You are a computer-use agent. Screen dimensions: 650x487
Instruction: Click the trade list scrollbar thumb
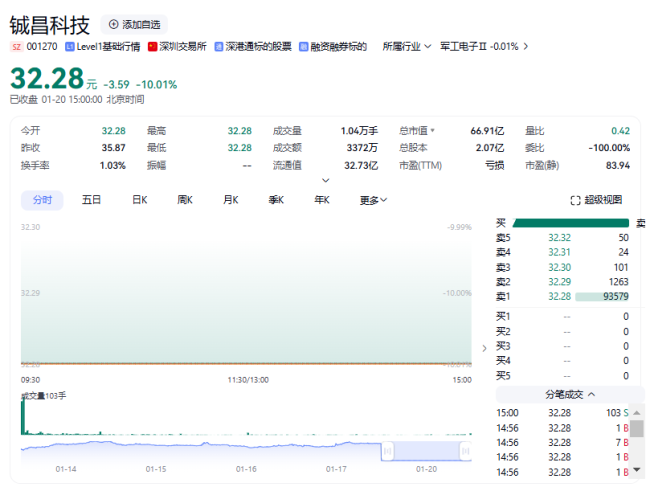tap(637, 429)
